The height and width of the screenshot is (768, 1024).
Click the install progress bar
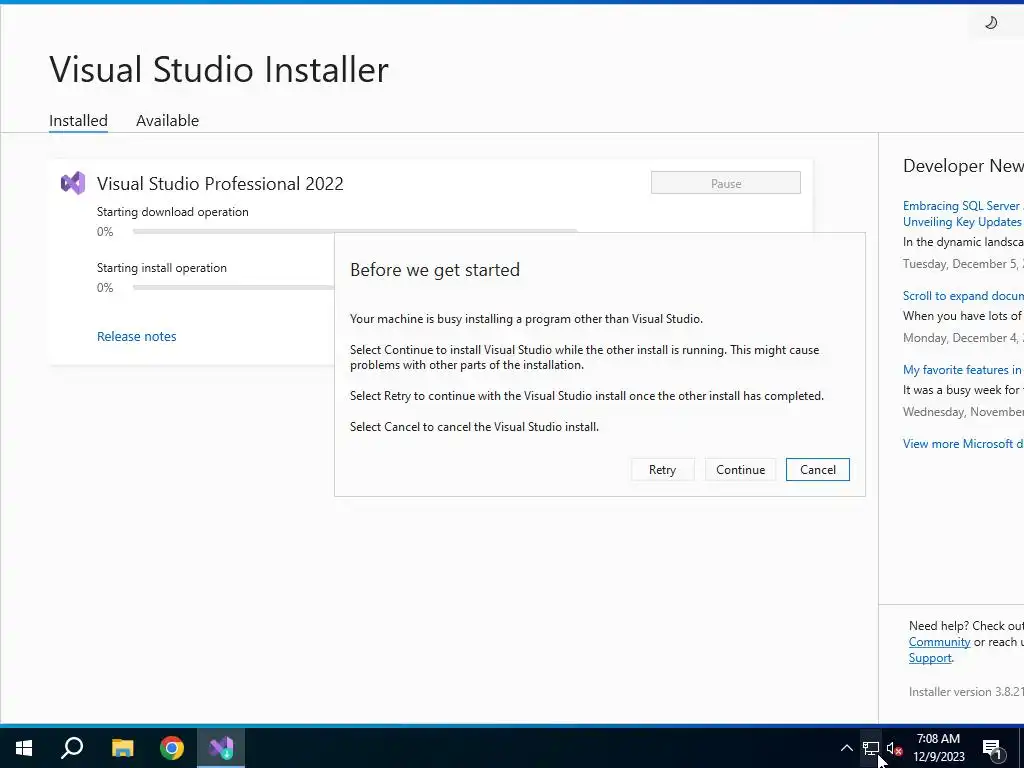pyautogui.click(x=233, y=287)
